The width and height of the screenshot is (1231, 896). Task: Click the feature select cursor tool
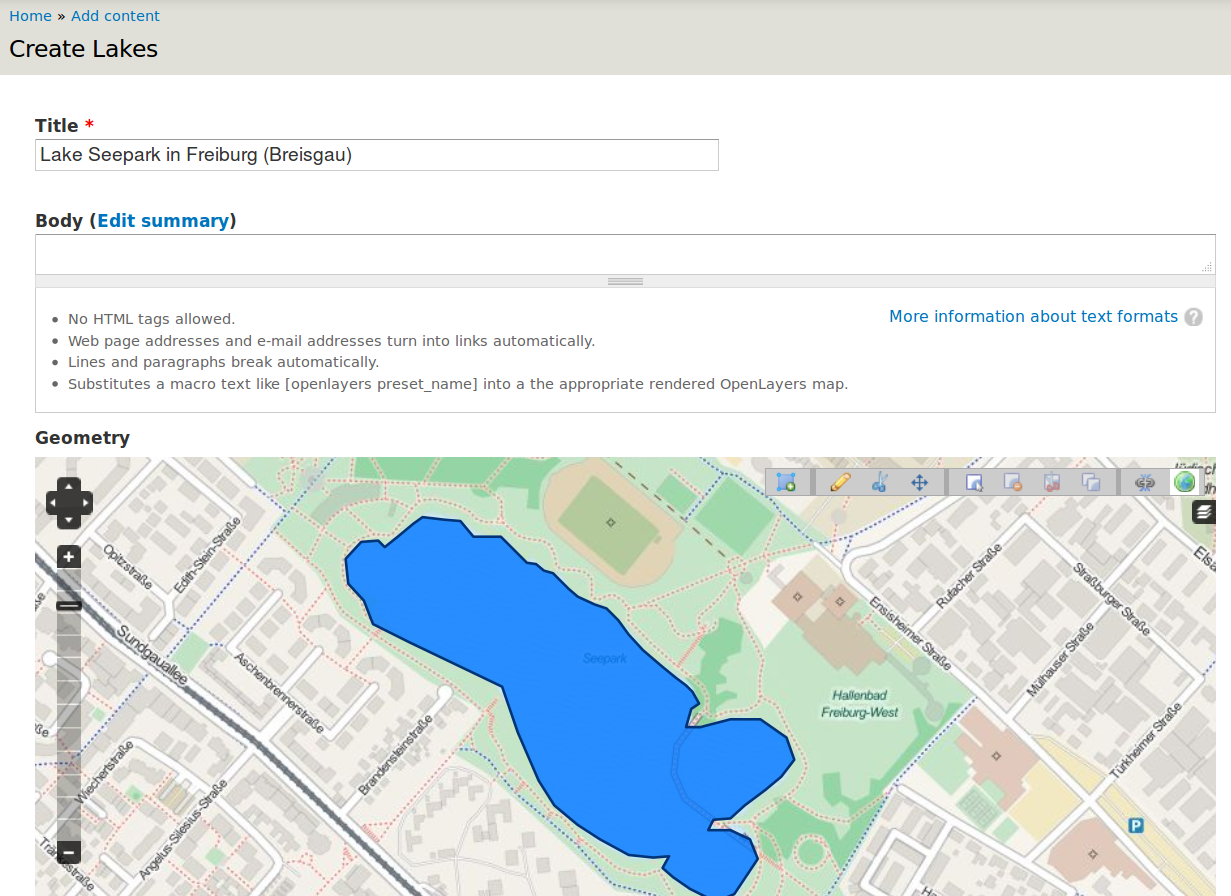point(974,482)
